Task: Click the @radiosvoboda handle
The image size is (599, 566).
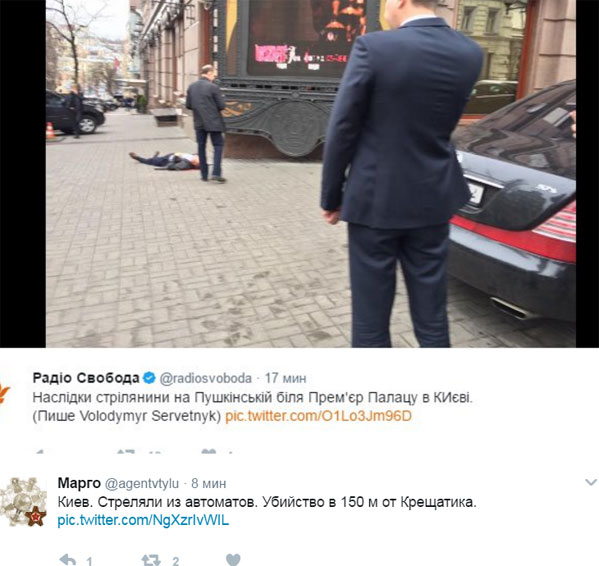Action: (206, 378)
